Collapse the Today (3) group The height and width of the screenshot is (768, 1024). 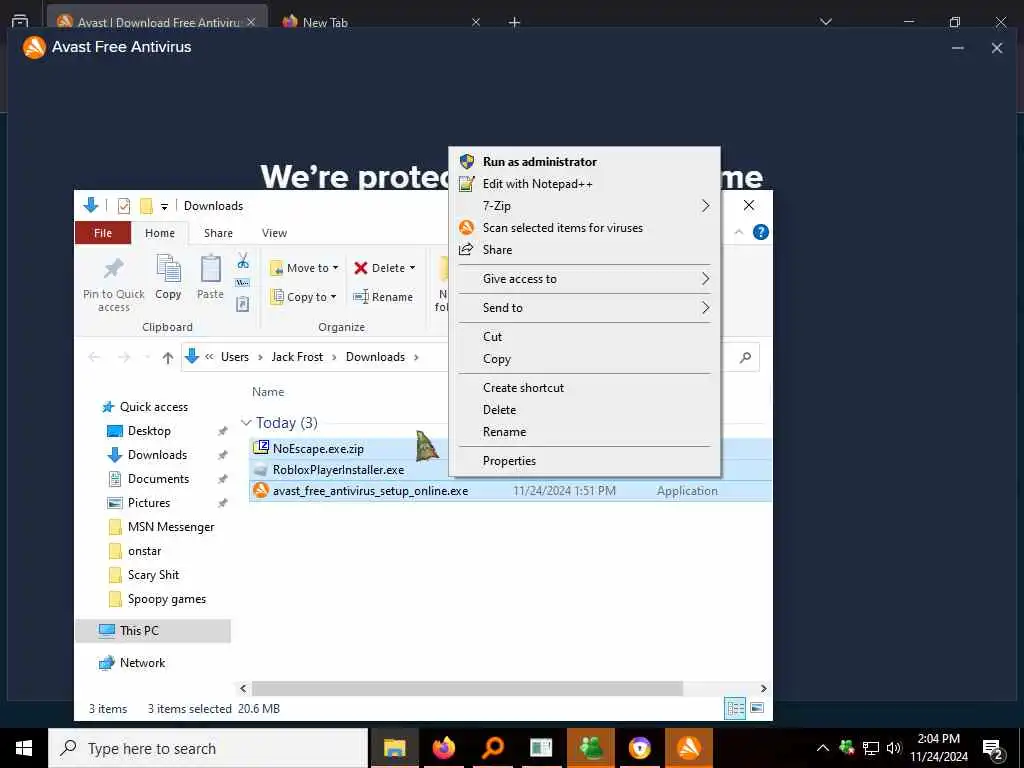tap(246, 423)
